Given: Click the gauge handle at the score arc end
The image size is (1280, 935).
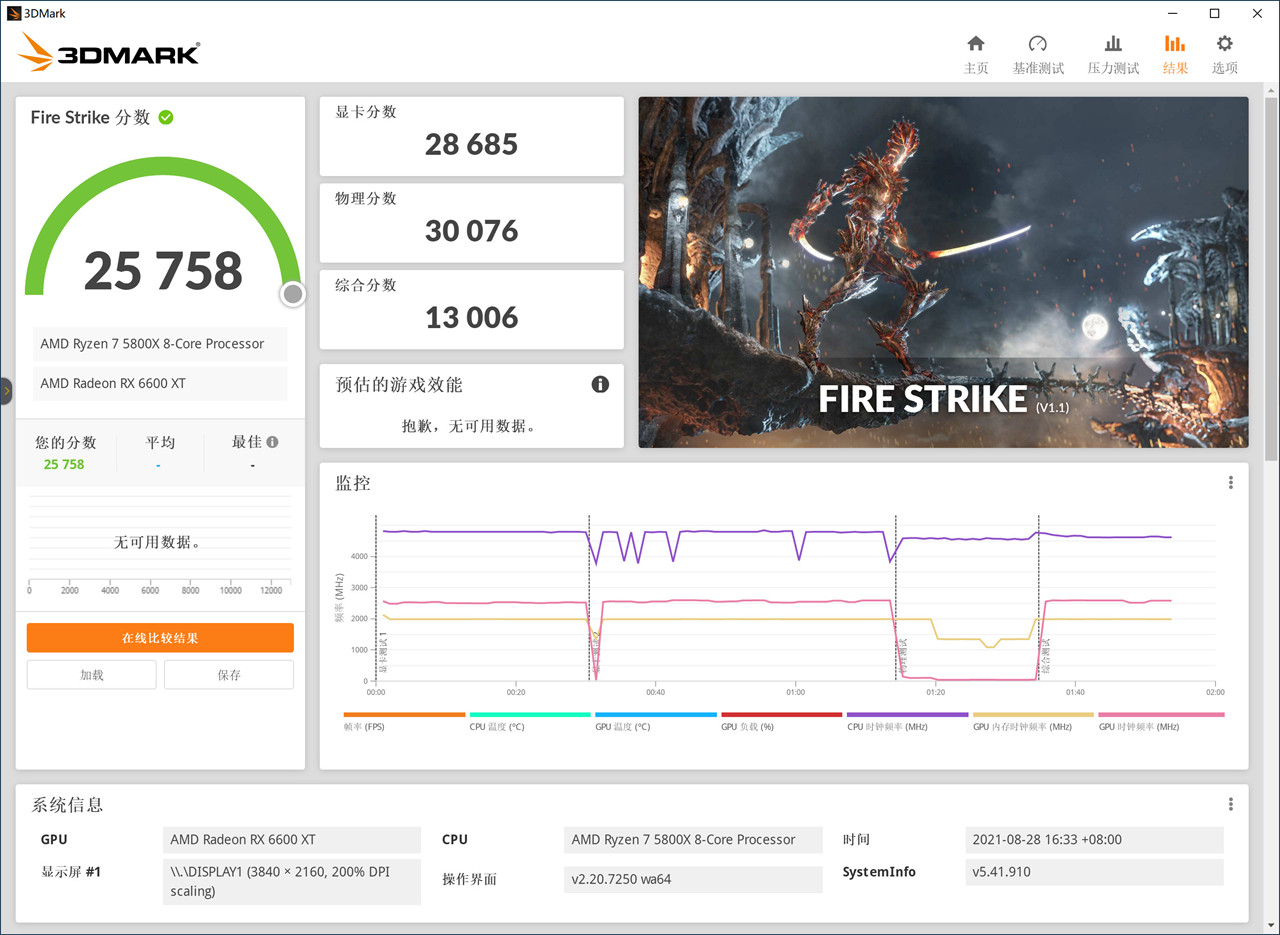Looking at the screenshot, I should point(291,294).
